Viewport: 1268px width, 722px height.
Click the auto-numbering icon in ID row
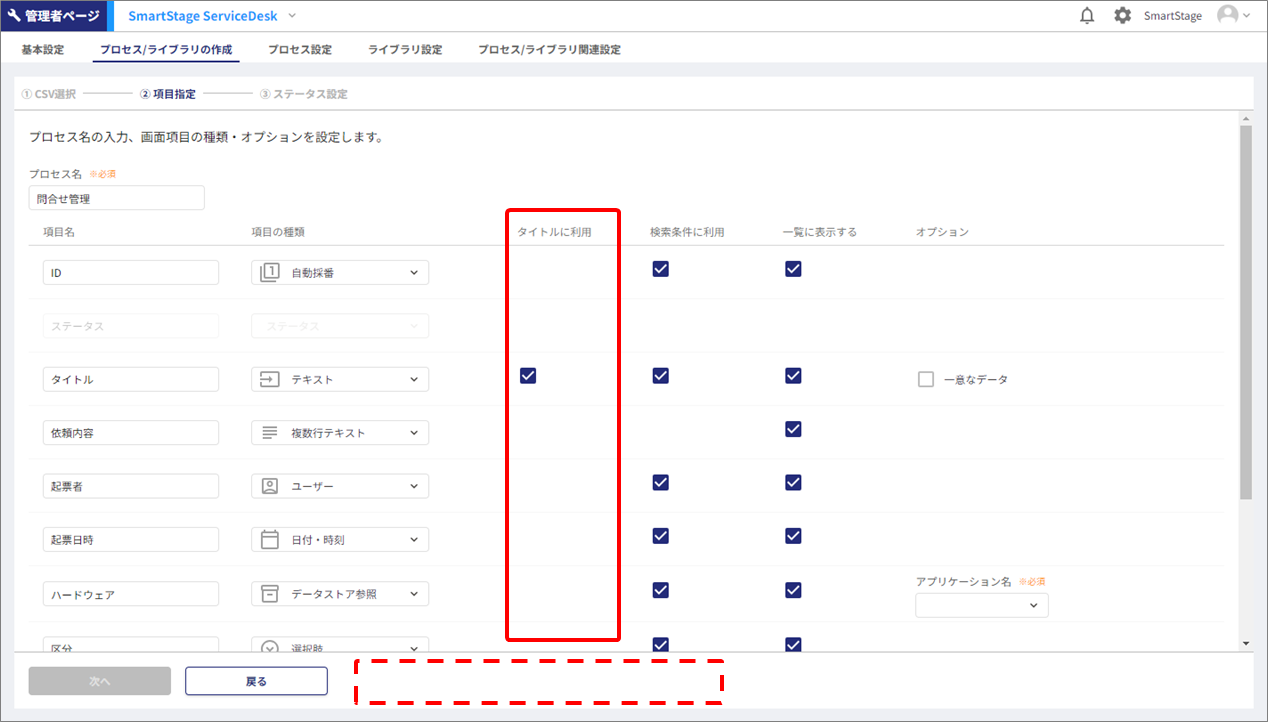[x=269, y=273]
